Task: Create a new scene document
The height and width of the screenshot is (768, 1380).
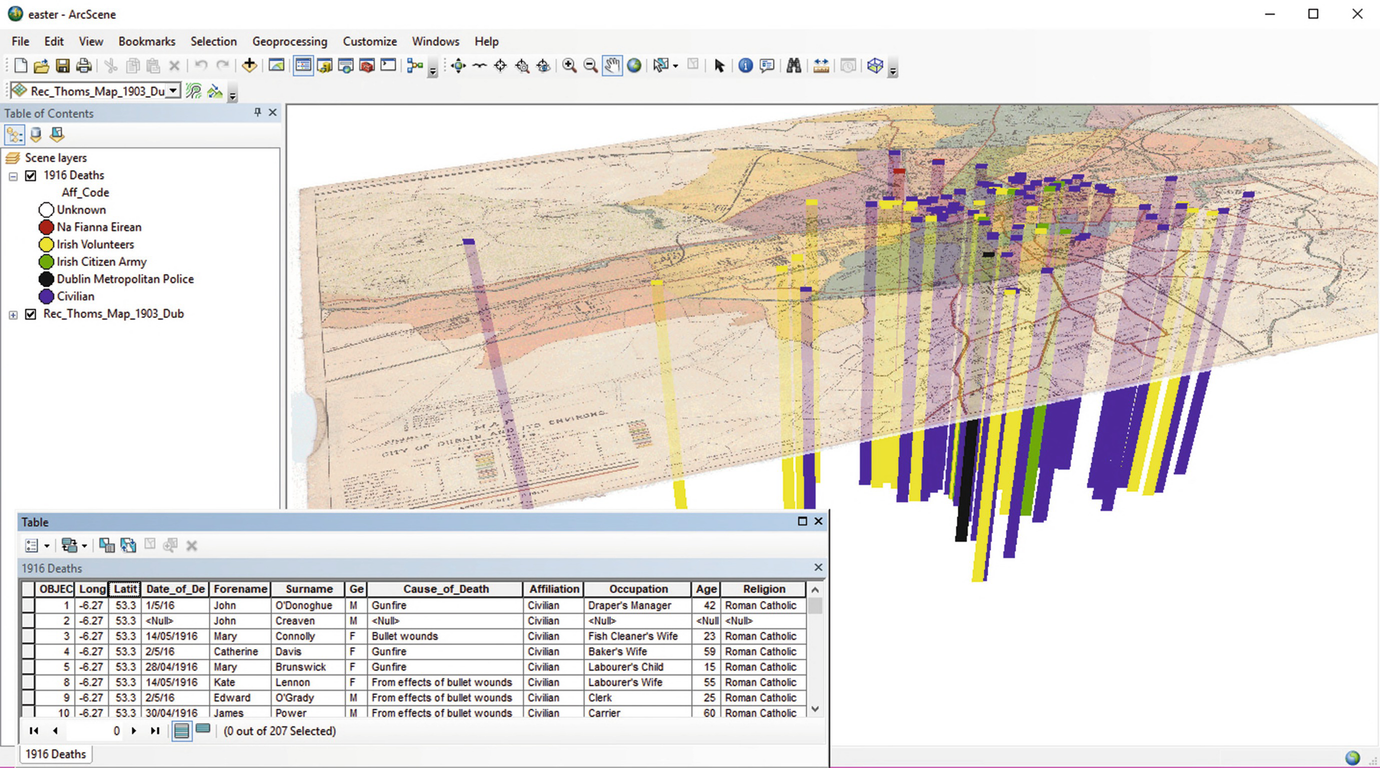Action: tap(20, 66)
